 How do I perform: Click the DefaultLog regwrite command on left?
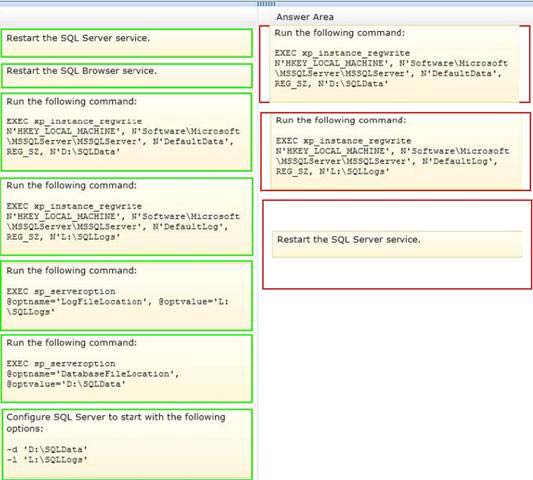(x=126, y=217)
